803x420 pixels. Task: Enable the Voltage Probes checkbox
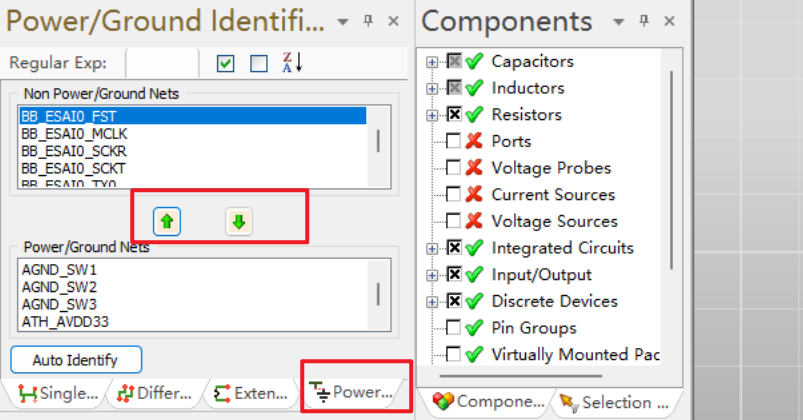pos(454,167)
